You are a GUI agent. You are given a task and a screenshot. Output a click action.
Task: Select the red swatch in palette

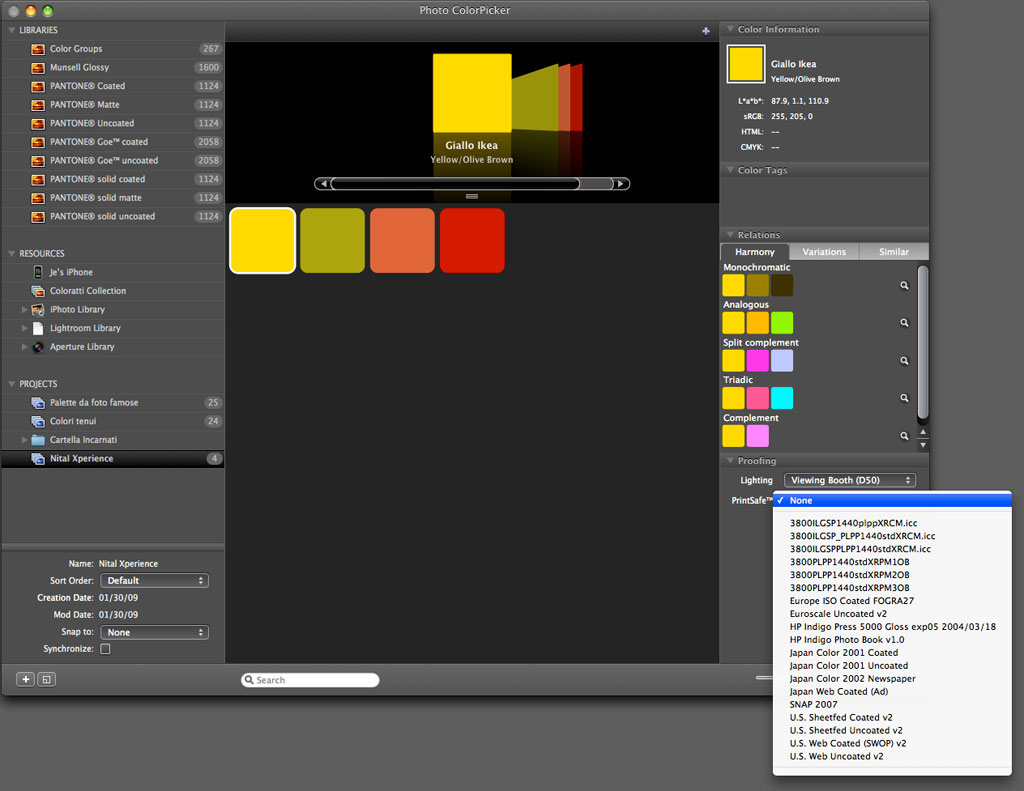[472, 240]
